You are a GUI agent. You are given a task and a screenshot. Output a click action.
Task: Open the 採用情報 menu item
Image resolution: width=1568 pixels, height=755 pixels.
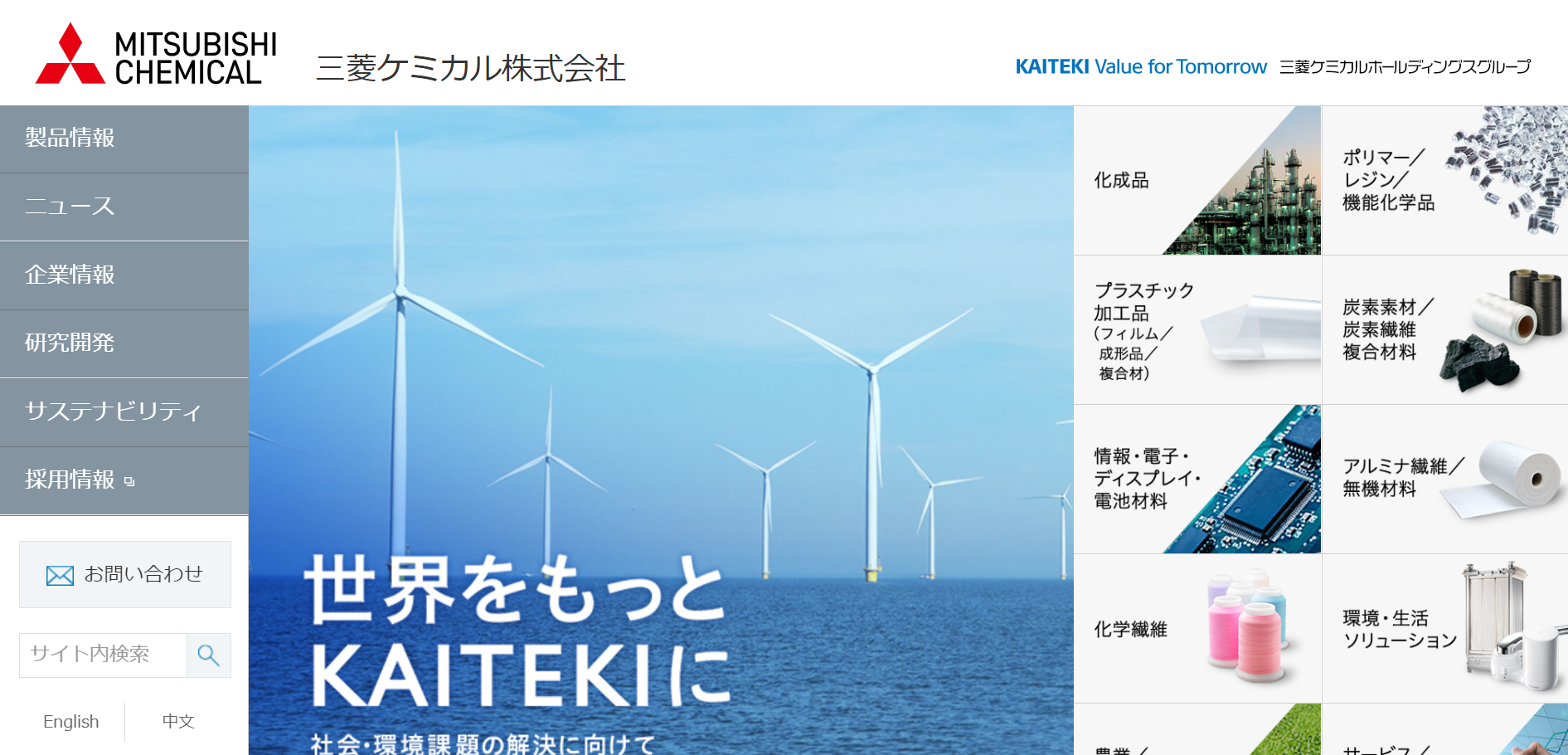coord(124,481)
